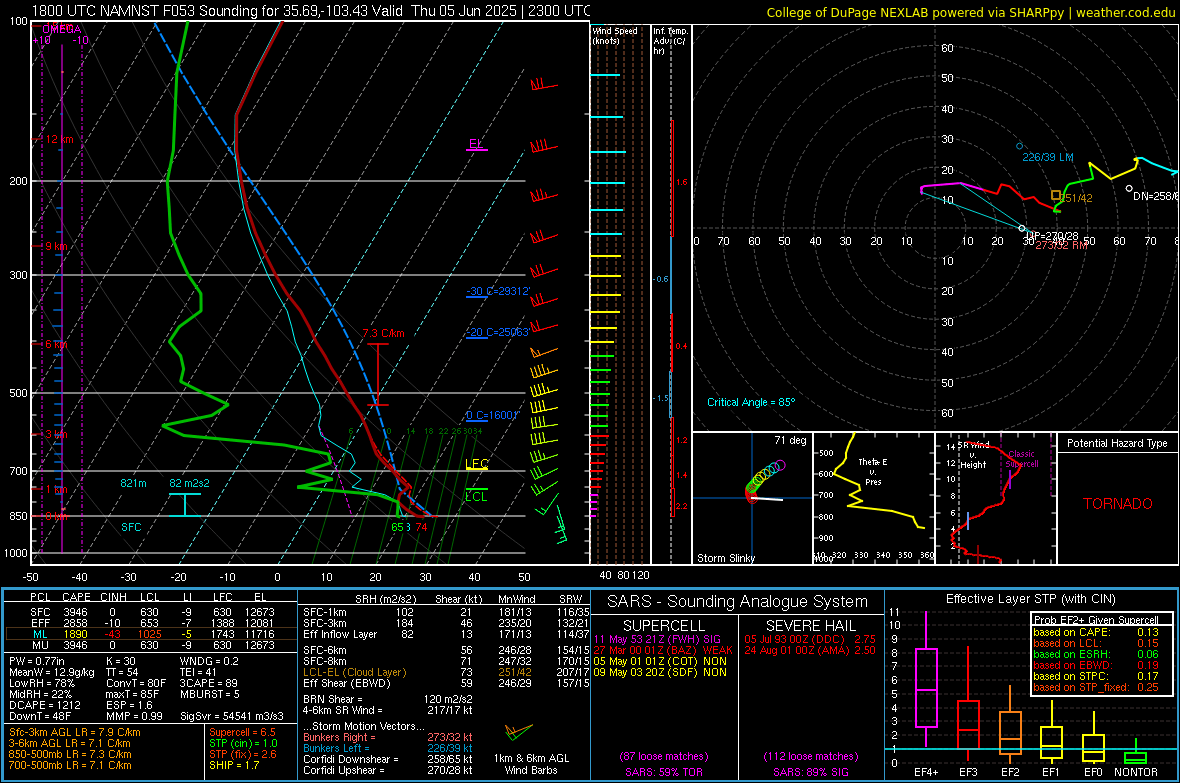Screen dimensions: 1180x783
Task: Click the Wind Speed (knots) panel header
Action: (614, 35)
